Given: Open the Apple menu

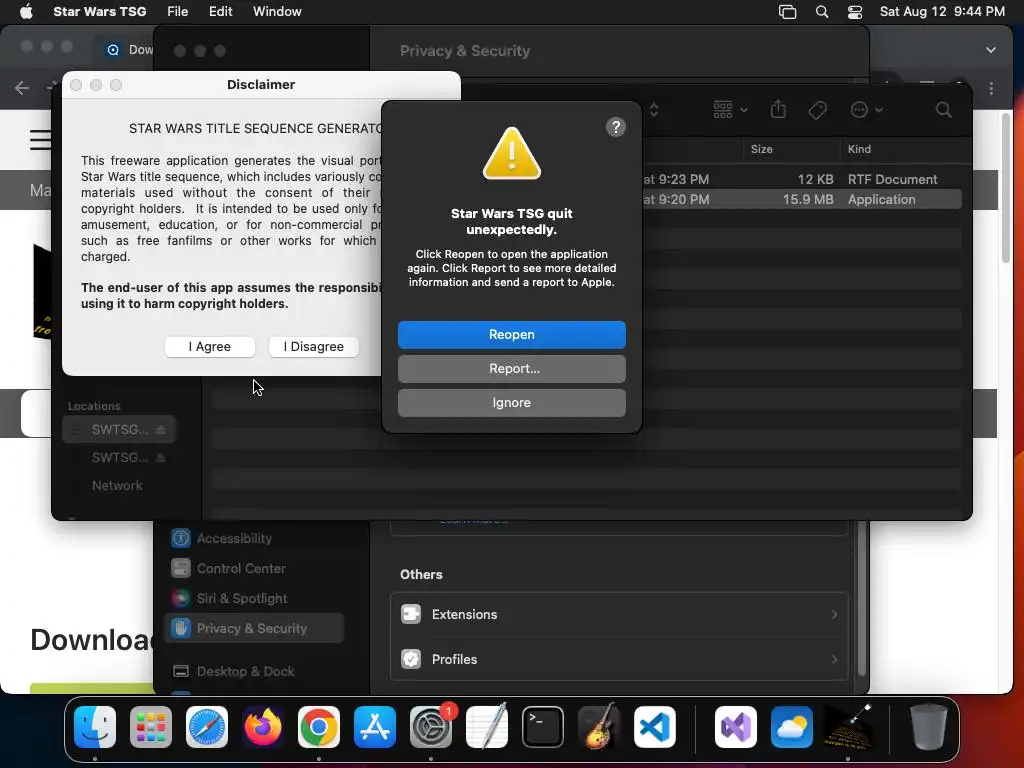Looking at the screenshot, I should pos(26,11).
